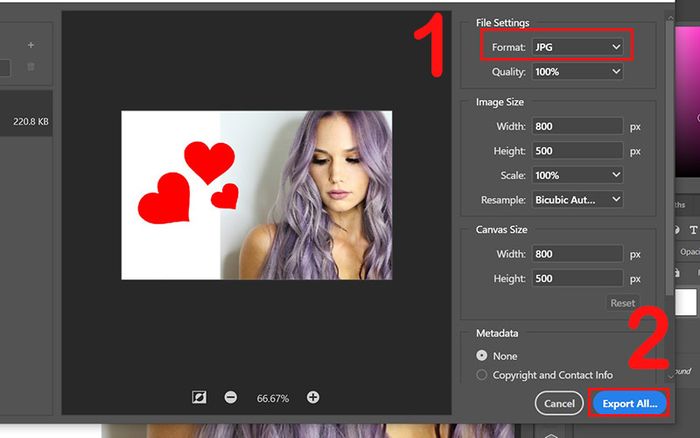Select Copyright and Contact Info radio button
The width and height of the screenshot is (700, 438).
click(482, 375)
